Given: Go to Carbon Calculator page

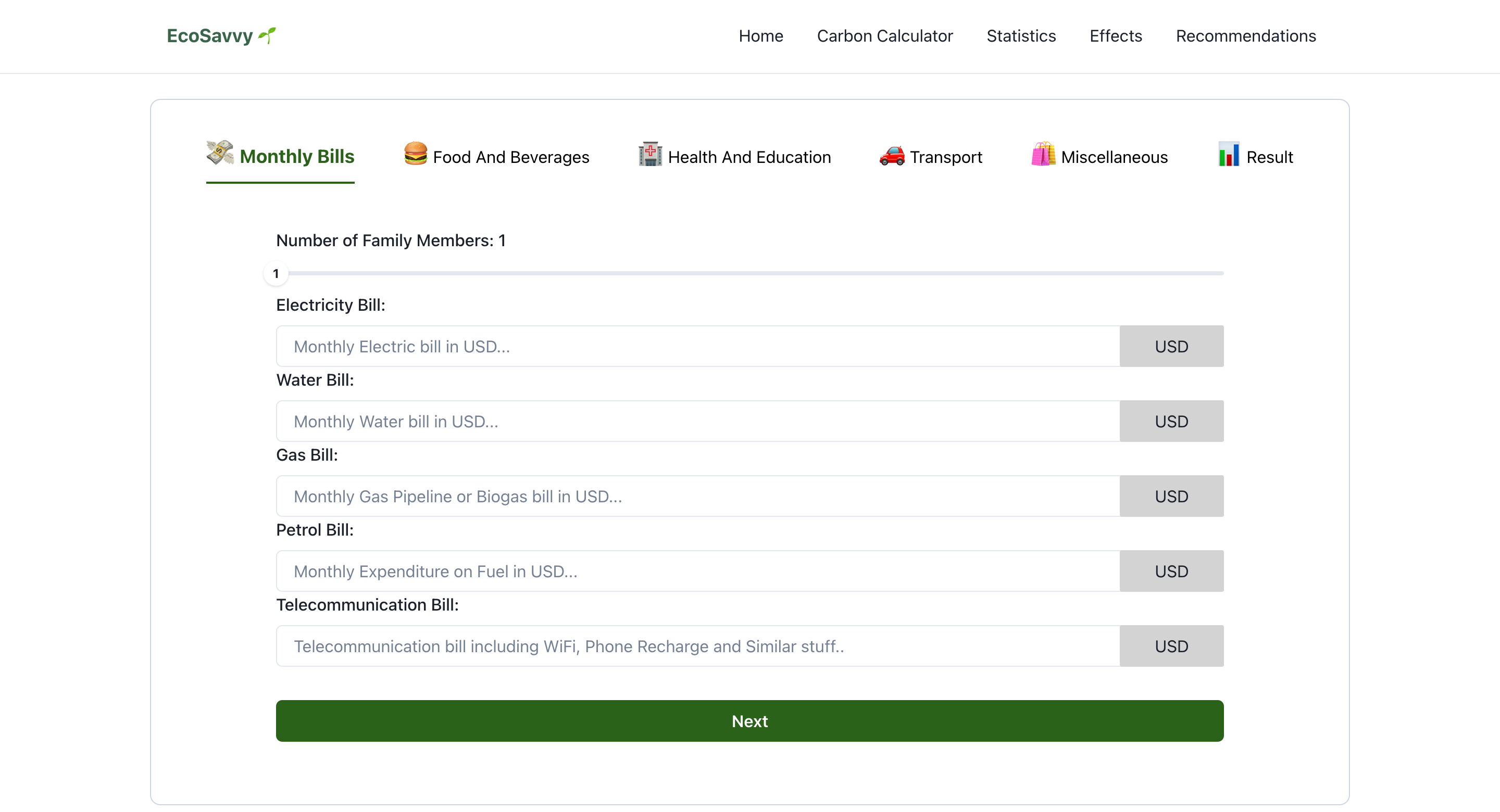Looking at the screenshot, I should click(x=884, y=36).
